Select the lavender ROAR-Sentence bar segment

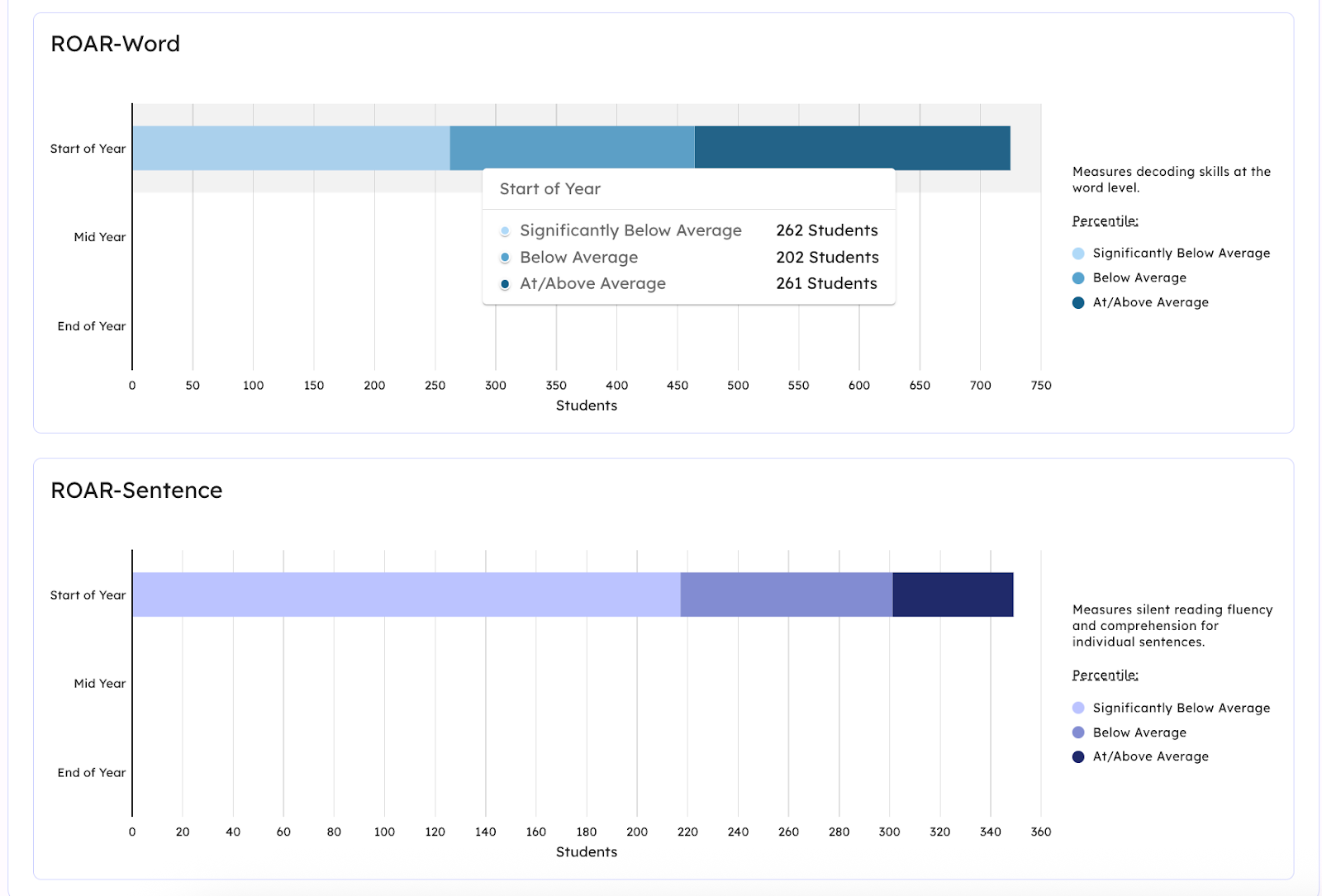coord(406,595)
